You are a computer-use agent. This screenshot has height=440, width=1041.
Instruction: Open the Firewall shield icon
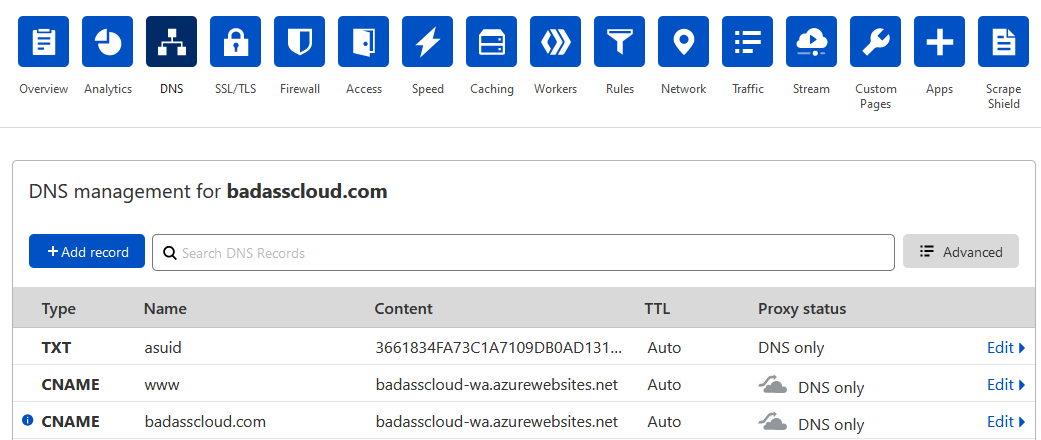299,42
